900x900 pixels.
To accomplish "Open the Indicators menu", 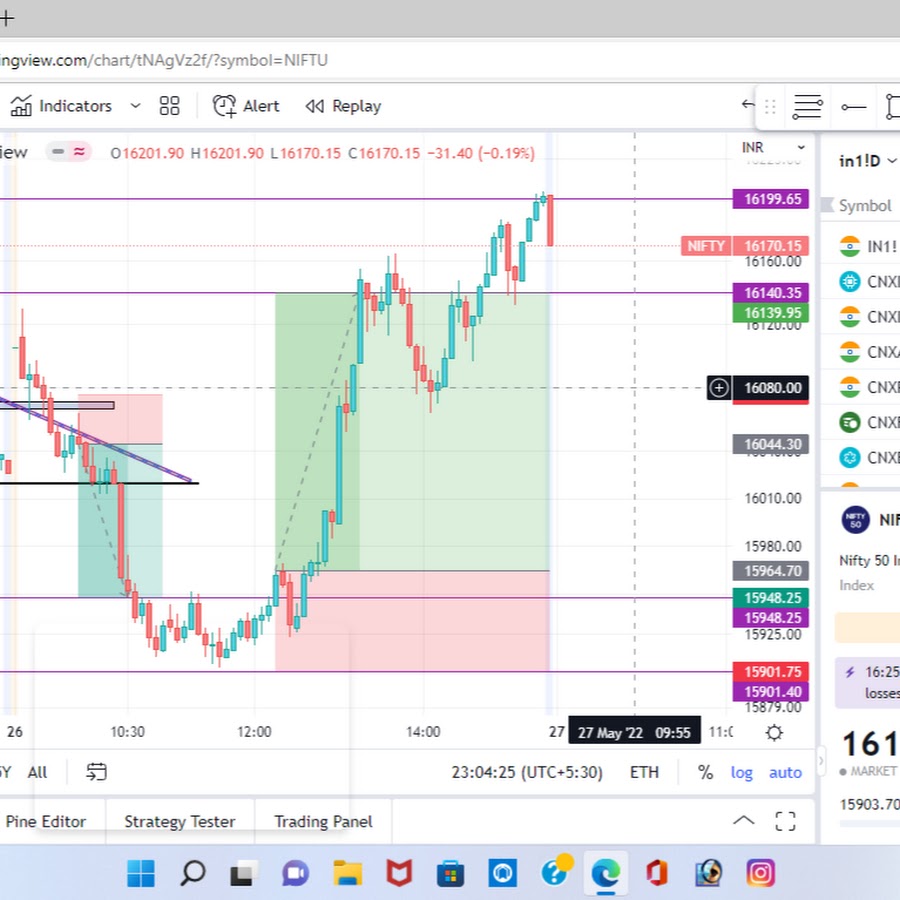I will (x=62, y=106).
